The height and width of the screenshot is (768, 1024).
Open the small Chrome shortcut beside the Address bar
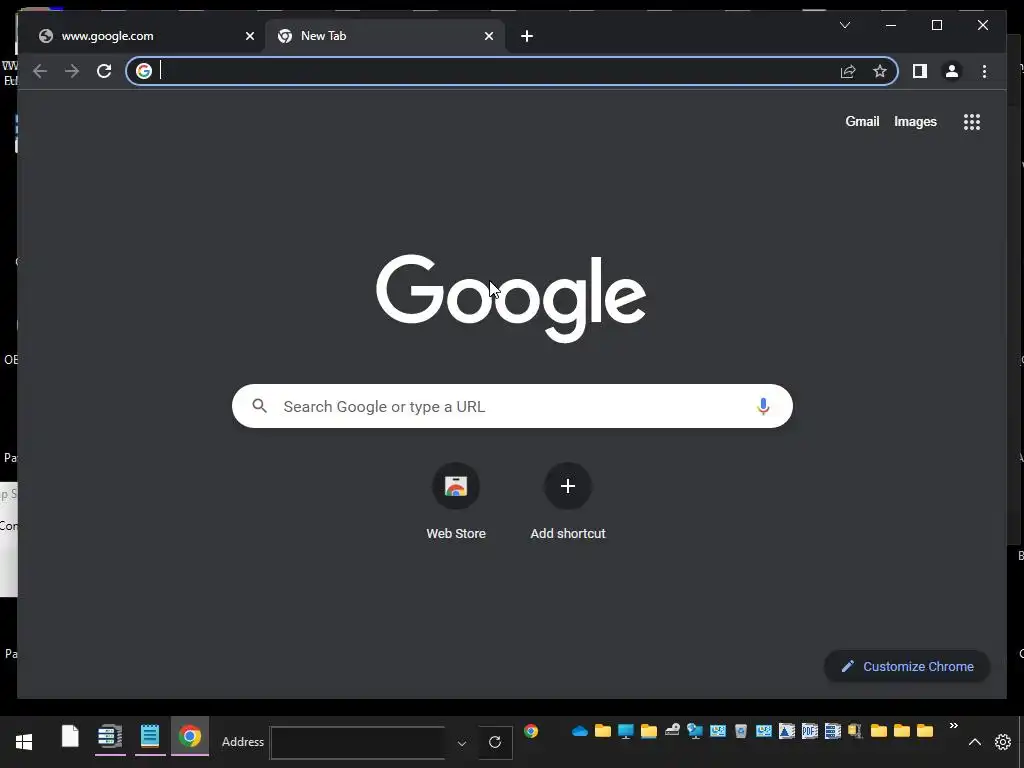tap(531, 731)
